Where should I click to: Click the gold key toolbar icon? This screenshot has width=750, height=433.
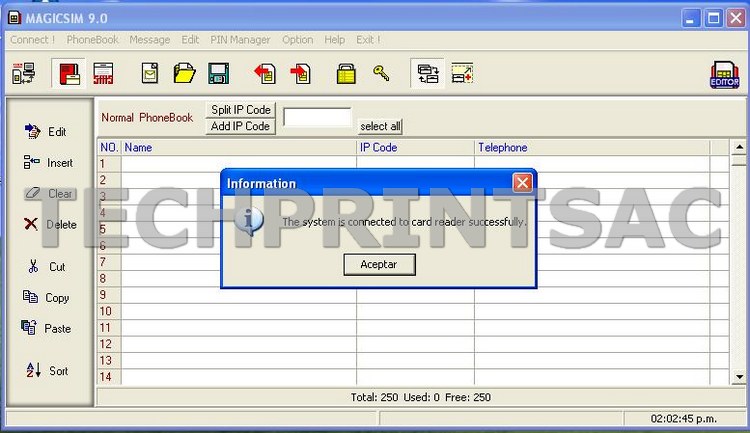[x=381, y=74]
